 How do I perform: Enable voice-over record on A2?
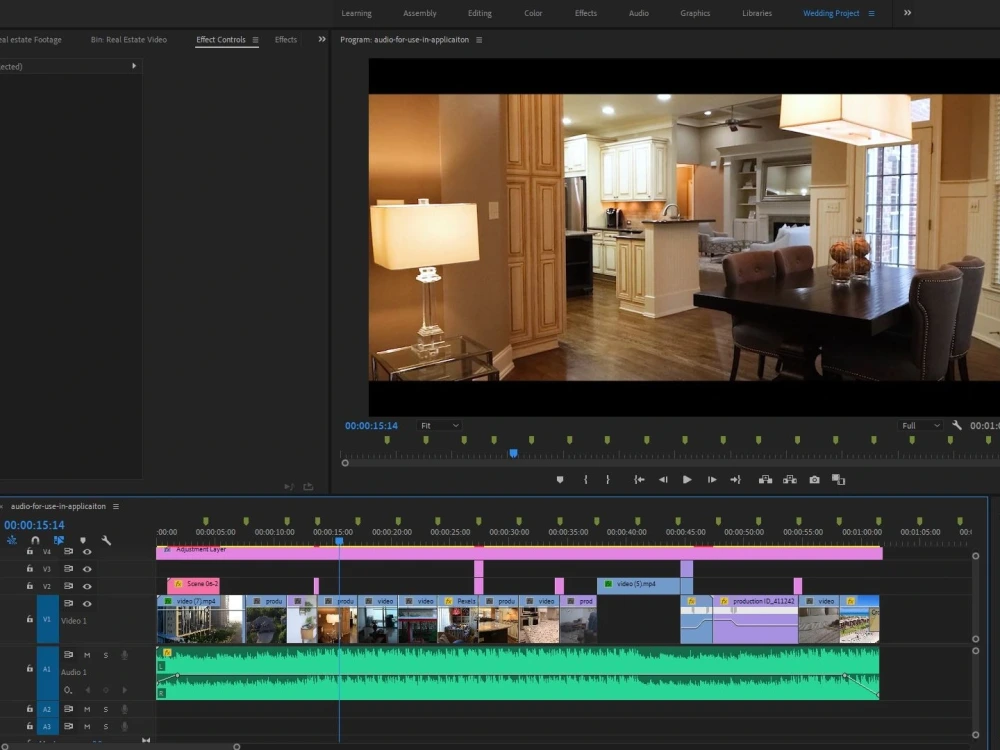pos(125,709)
